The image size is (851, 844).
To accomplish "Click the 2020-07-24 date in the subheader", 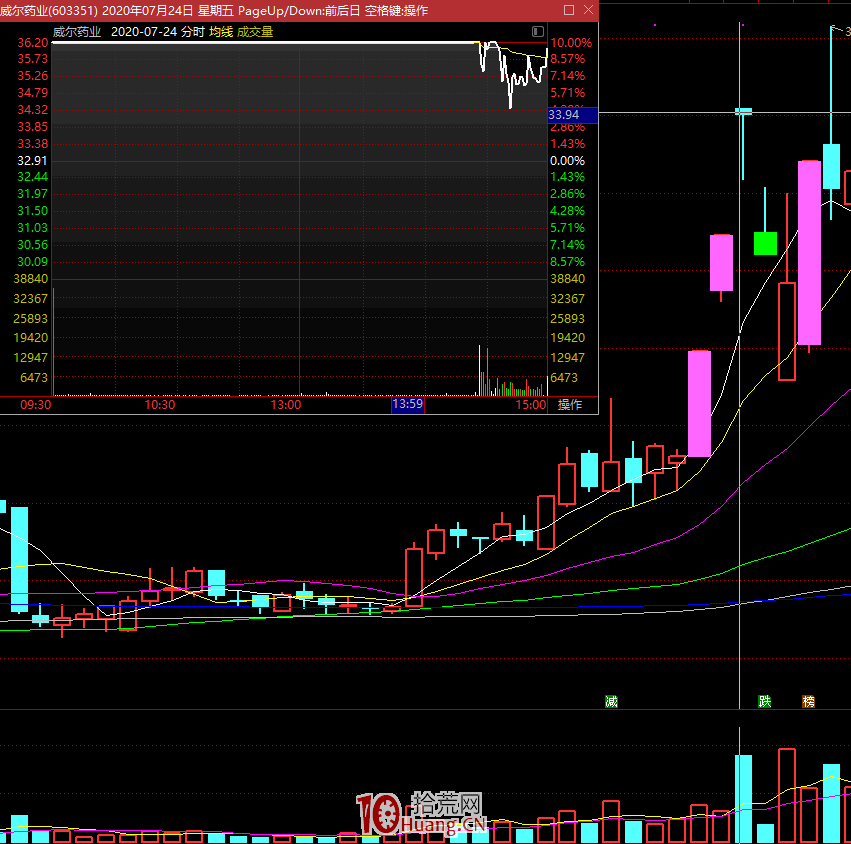I will click(145, 32).
